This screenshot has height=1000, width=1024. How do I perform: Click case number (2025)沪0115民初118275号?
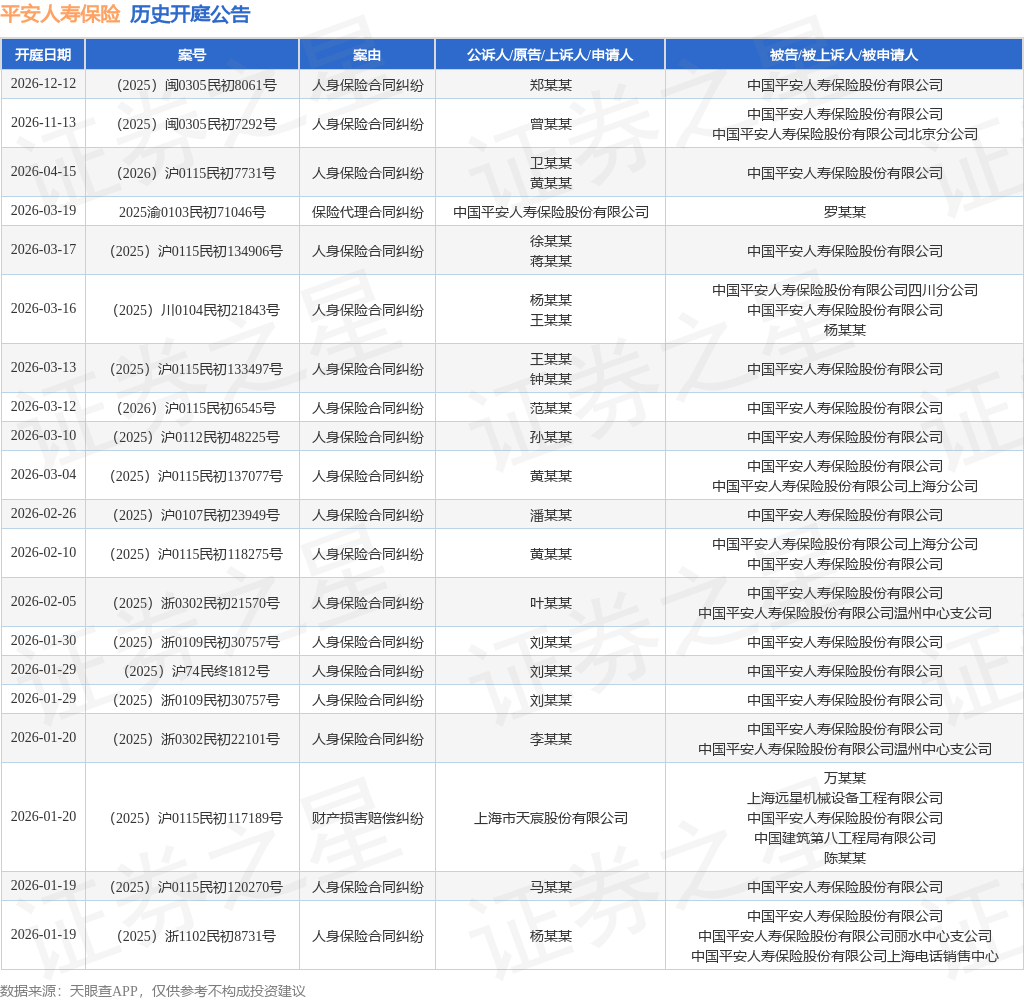click(197, 554)
